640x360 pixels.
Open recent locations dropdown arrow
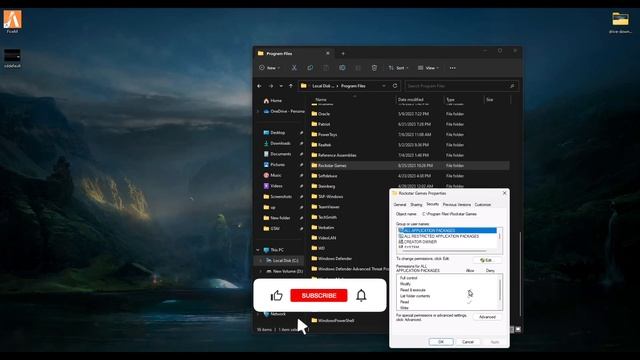click(x=281, y=86)
